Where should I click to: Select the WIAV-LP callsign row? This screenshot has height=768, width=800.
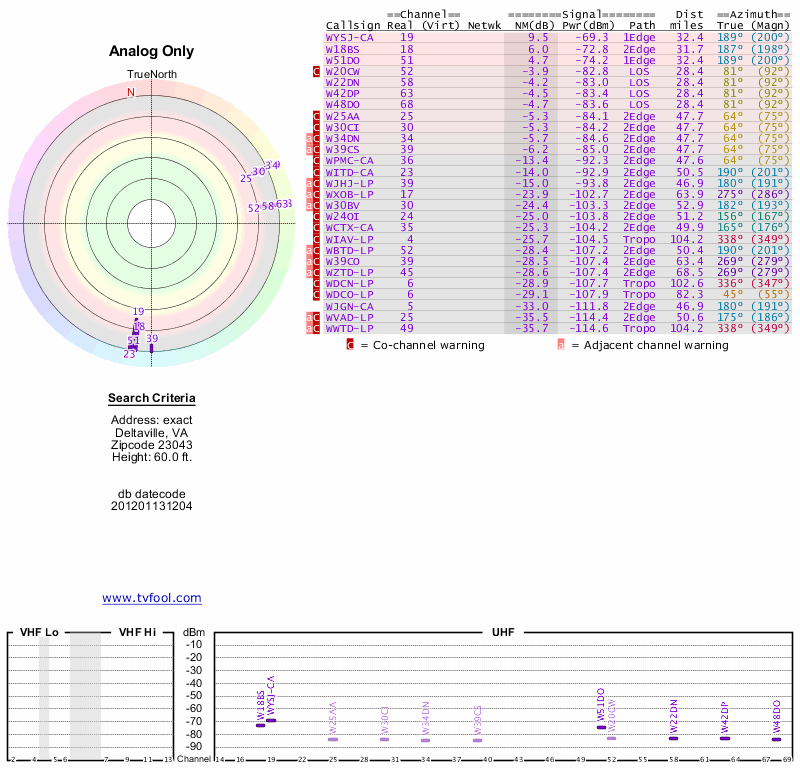(x=349, y=239)
